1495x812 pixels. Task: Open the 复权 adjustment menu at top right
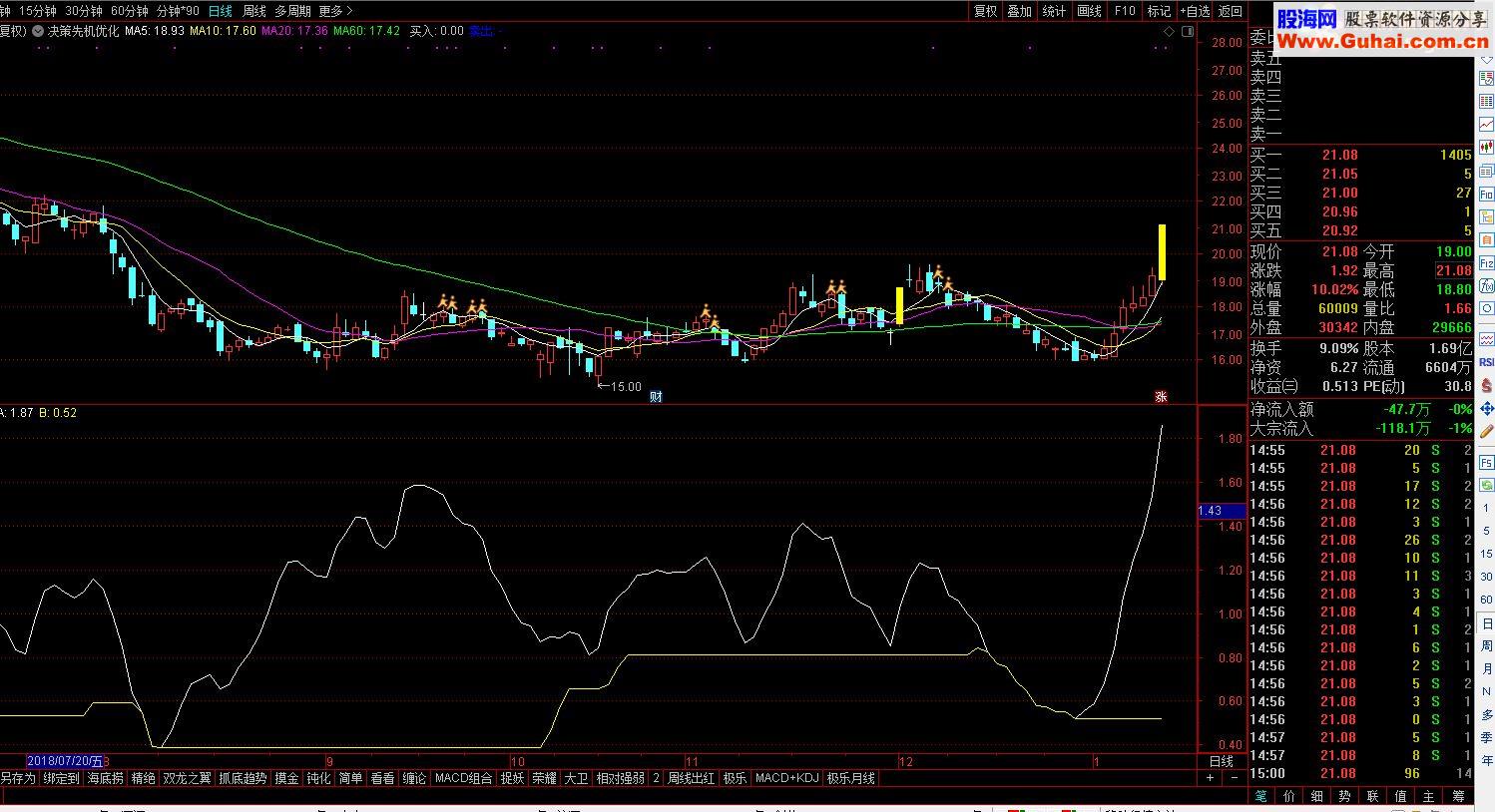(985, 11)
